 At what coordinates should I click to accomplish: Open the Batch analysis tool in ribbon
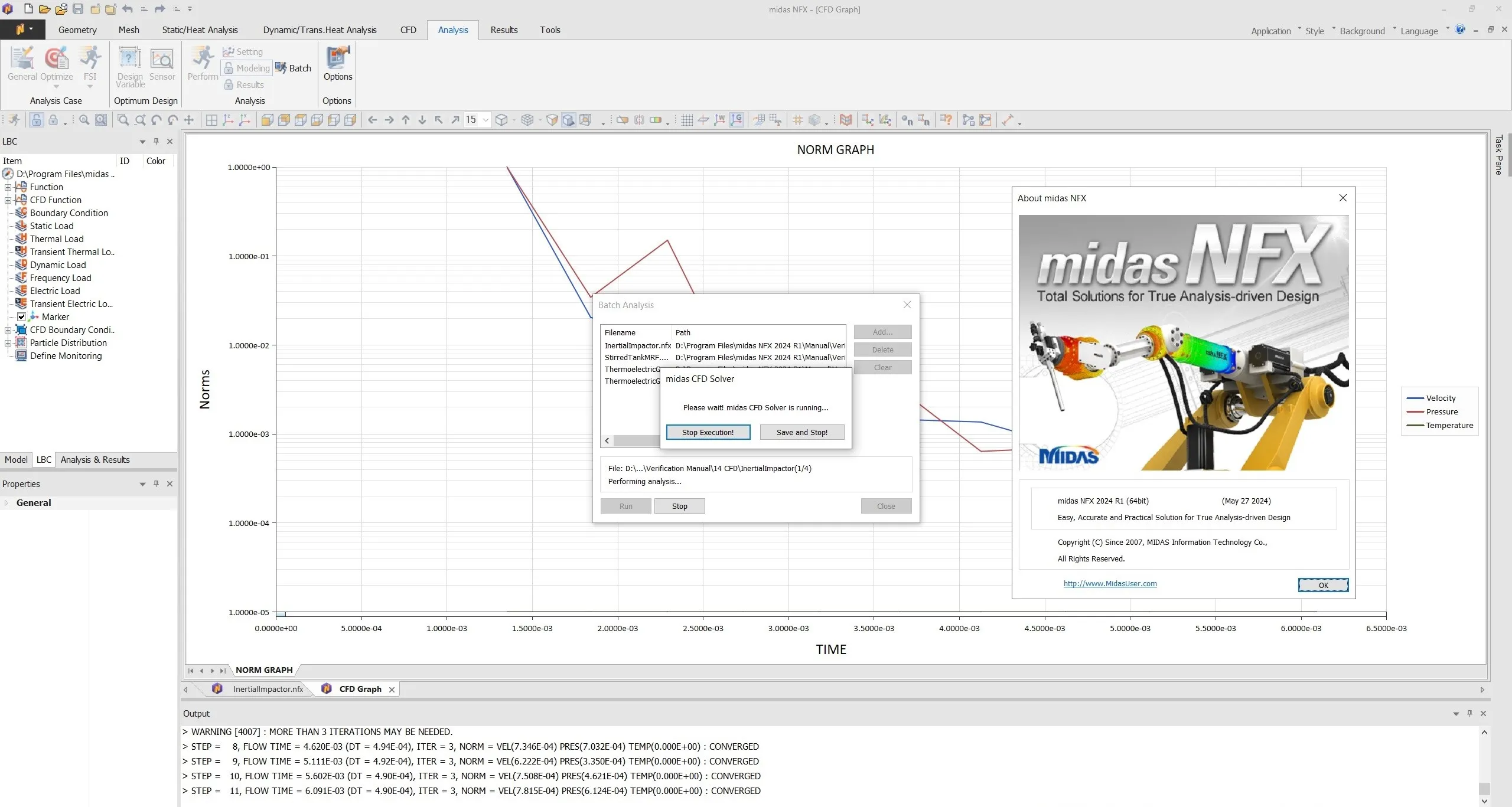(x=294, y=68)
